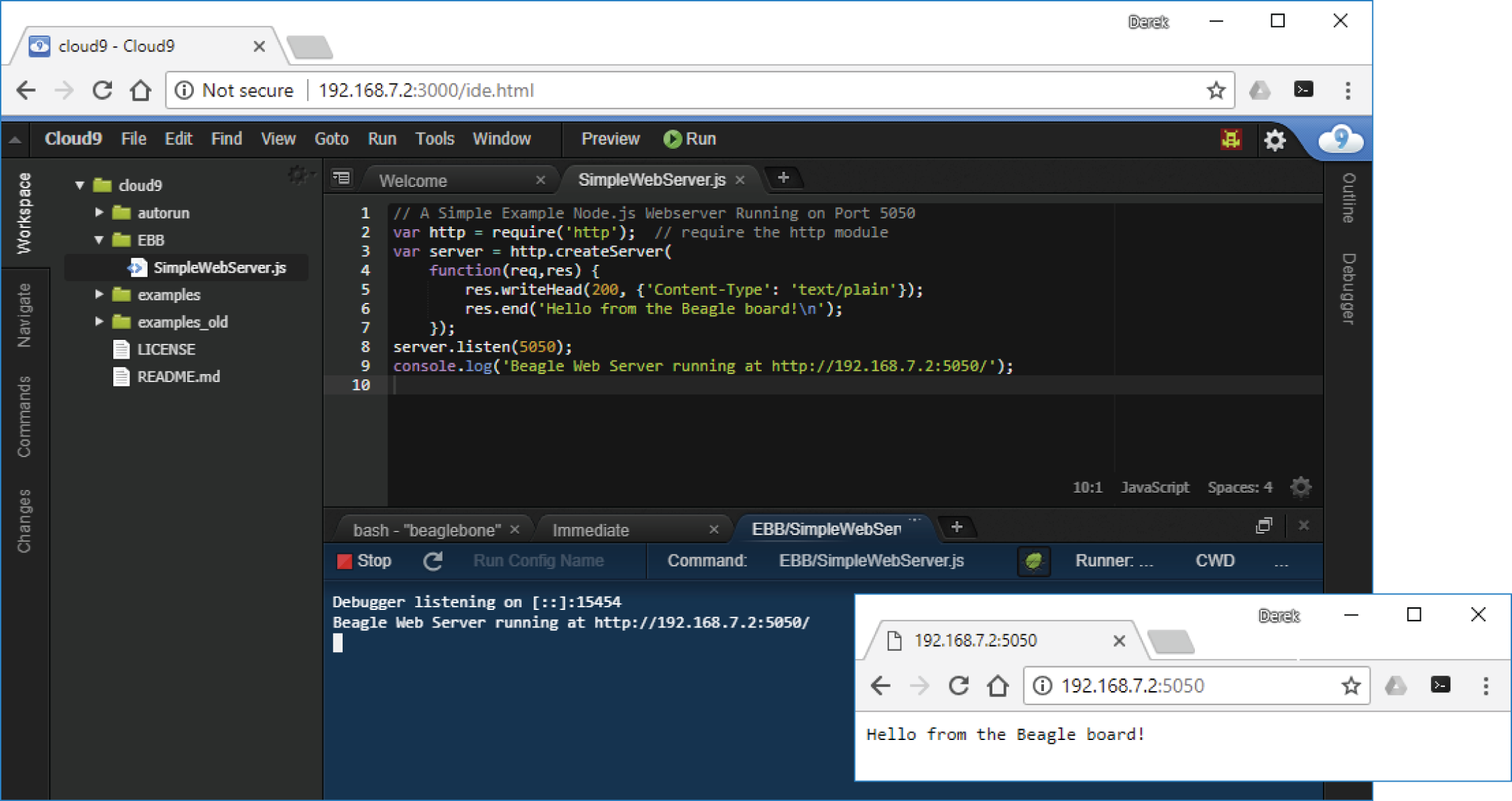Click the restart arrow next to Stop

(433, 561)
